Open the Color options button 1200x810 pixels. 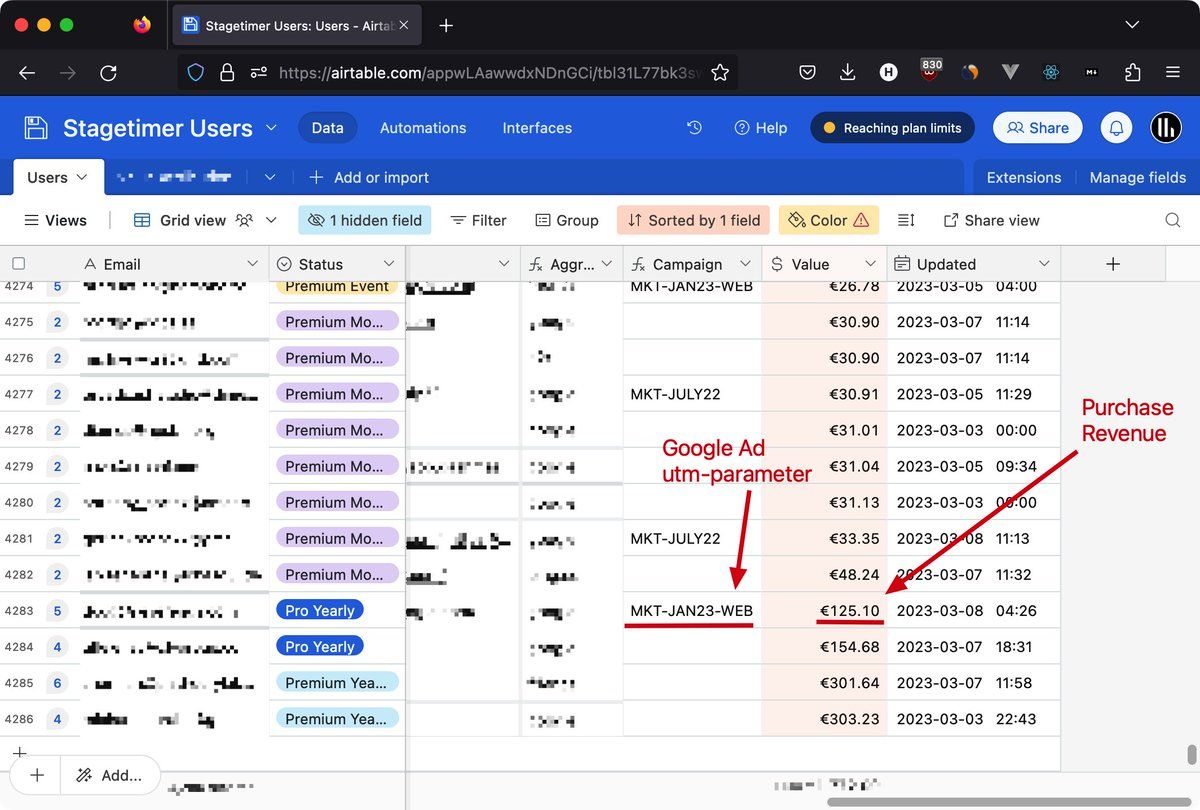click(x=828, y=220)
